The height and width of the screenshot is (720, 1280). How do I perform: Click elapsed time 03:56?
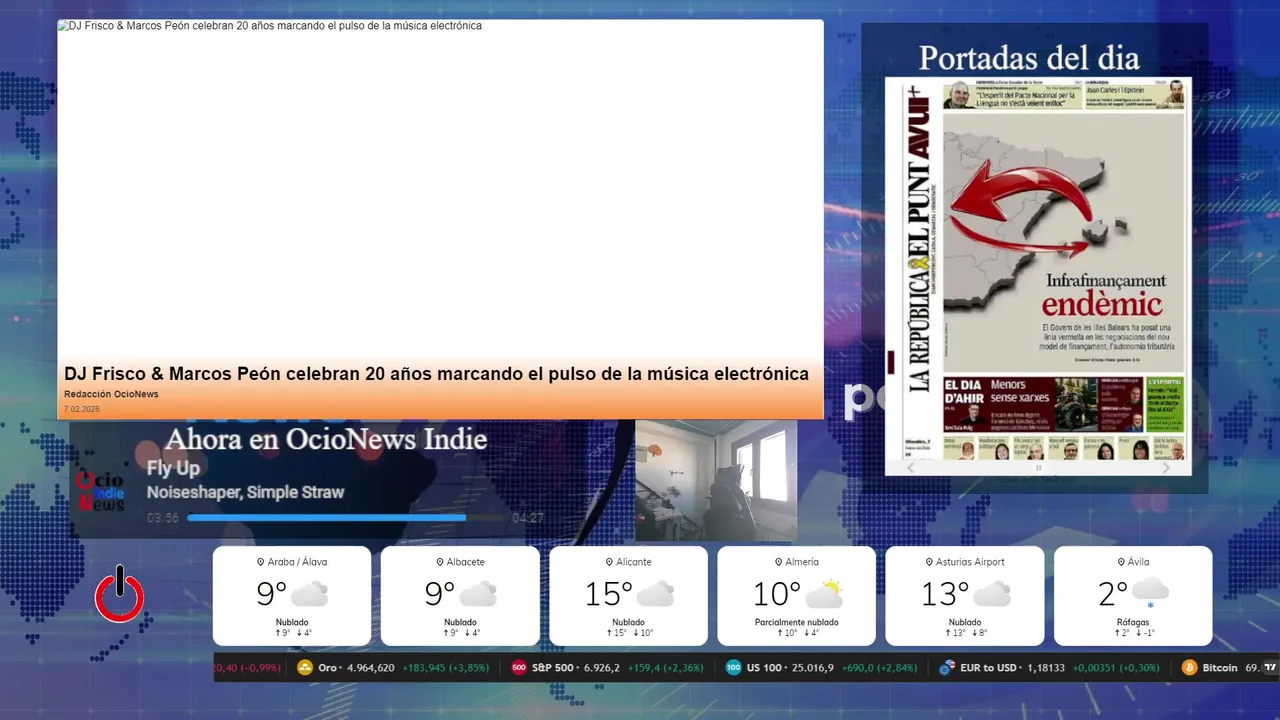pyautogui.click(x=163, y=518)
